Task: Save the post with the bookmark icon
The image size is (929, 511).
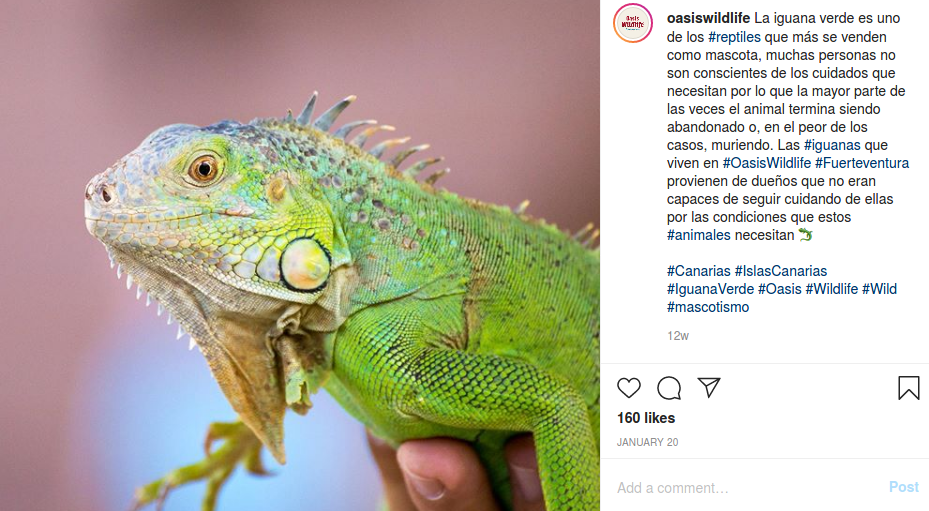Action: click(908, 388)
